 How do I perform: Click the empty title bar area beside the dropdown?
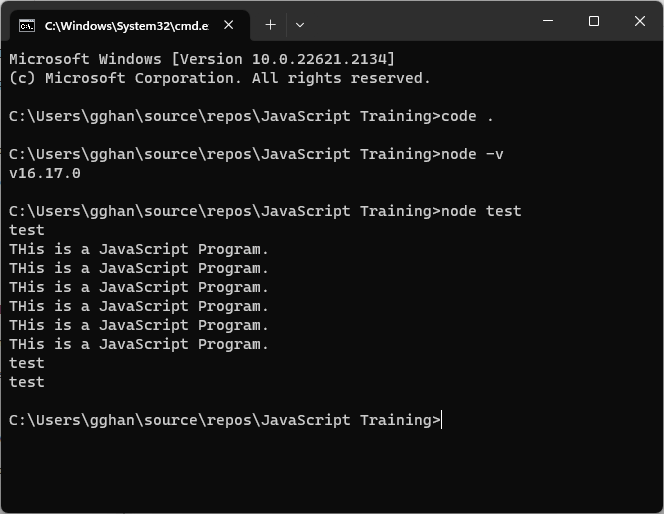pos(417,21)
